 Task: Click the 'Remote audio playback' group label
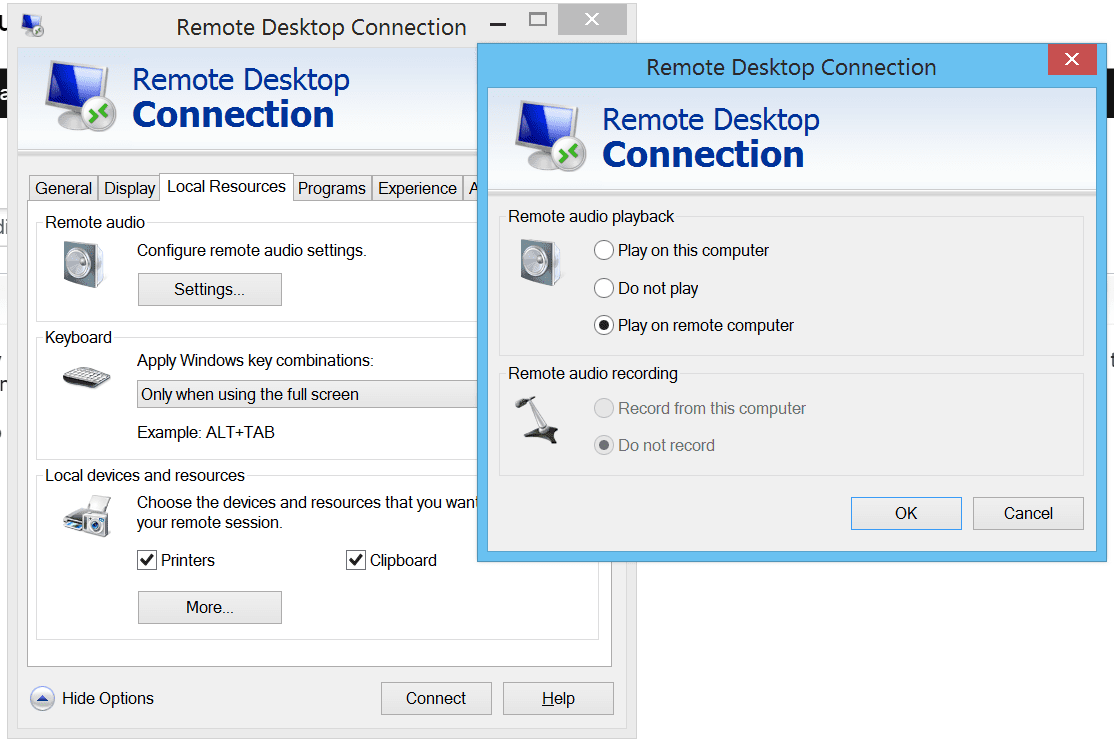(x=591, y=217)
